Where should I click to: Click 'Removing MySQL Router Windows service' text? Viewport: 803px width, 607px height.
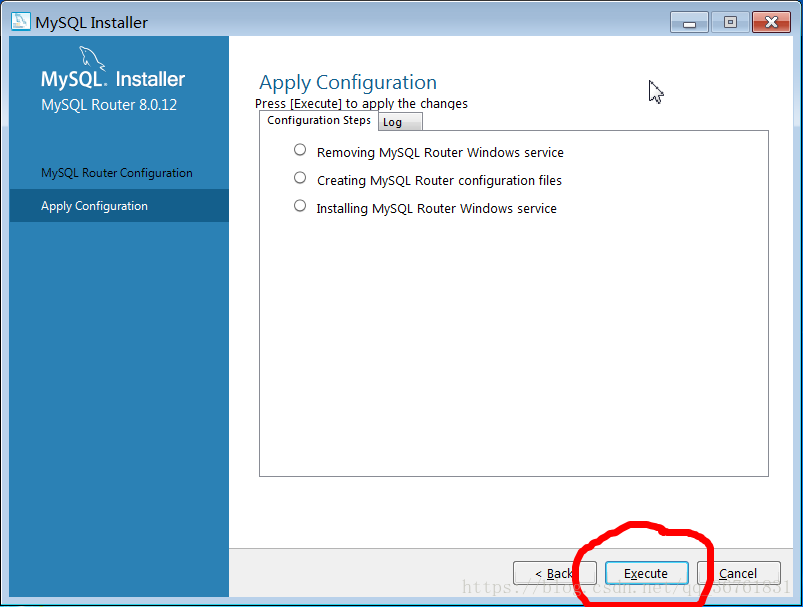click(440, 153)
